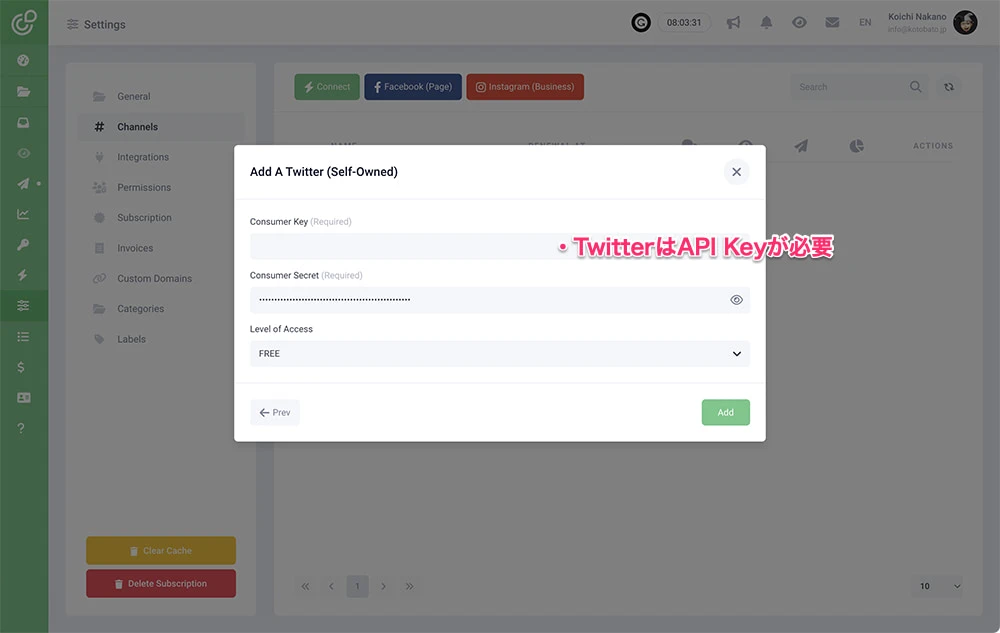
Task: Click the Facebook (Page) button
Action: 413,87
